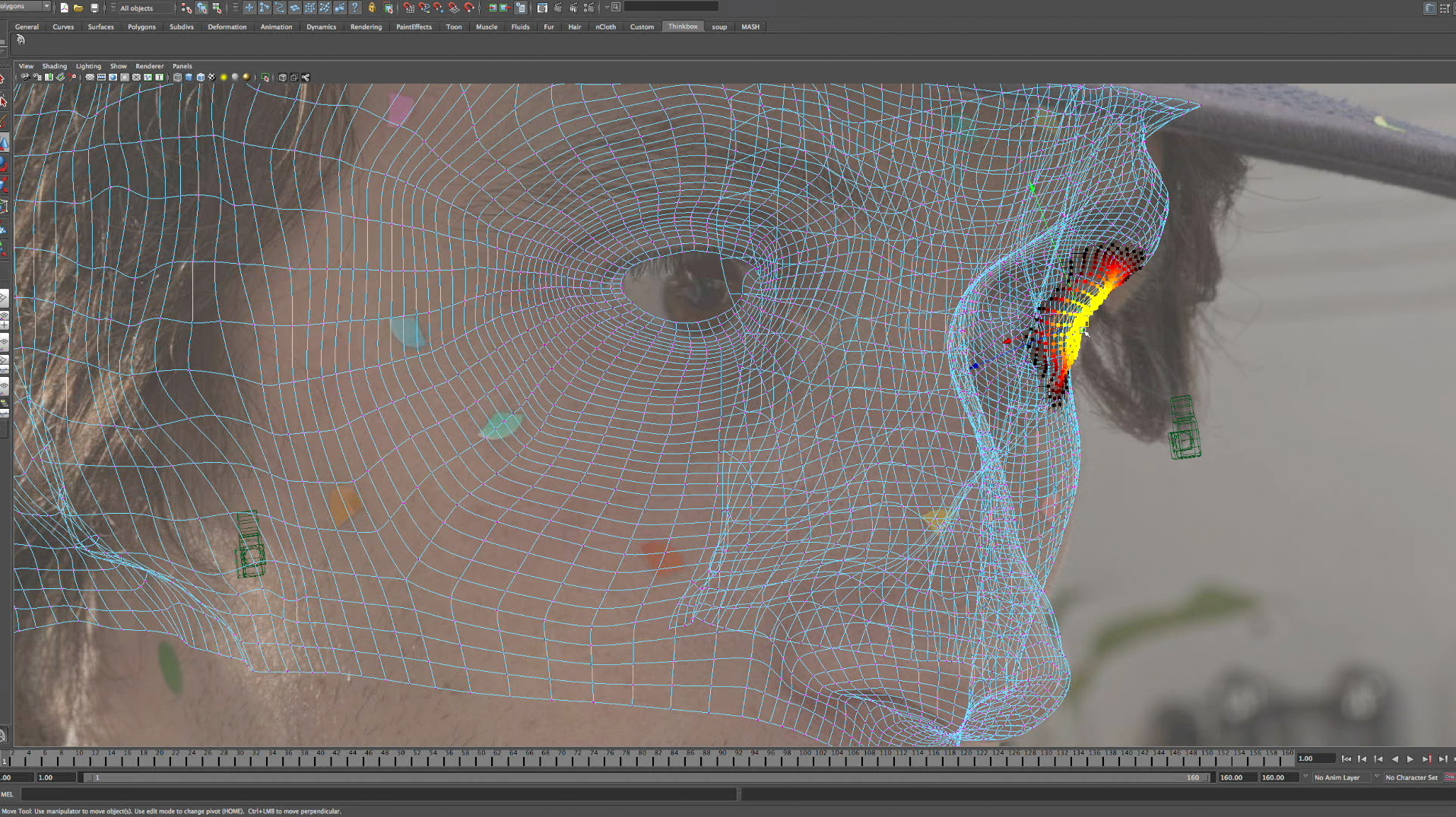Click the highlight selection mode icon
Viewport: 1456px width, 817px height.
pyautogui.click(x=388, y=8)
